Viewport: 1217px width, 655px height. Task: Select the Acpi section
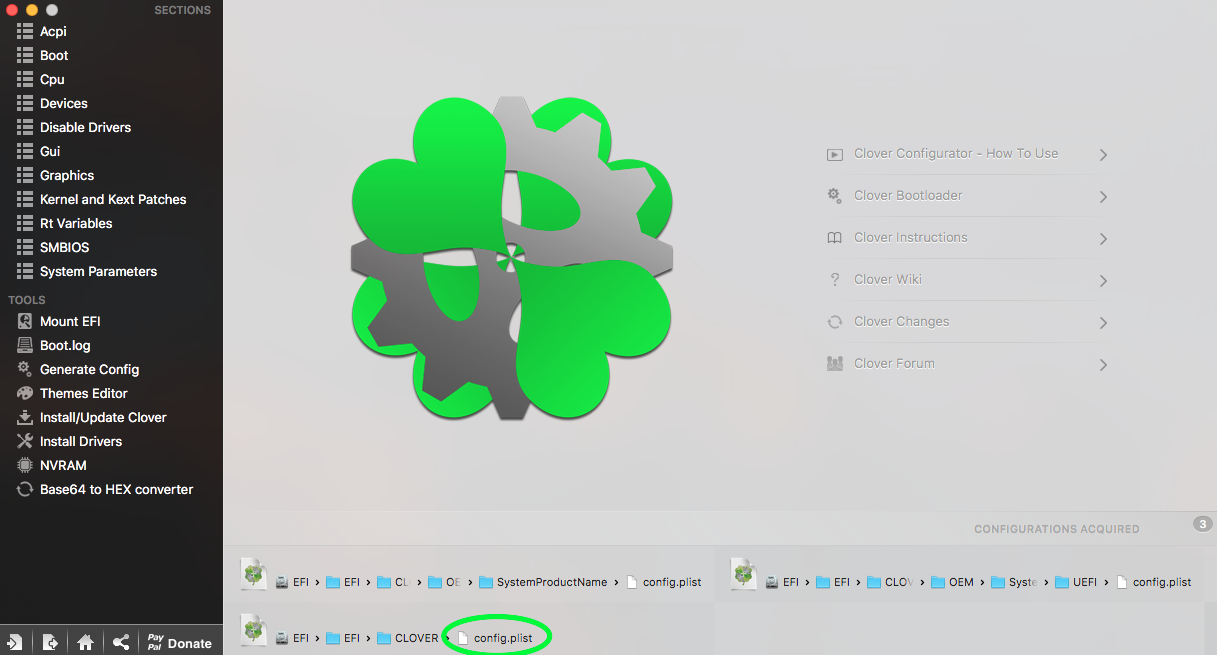click(53, 31)
